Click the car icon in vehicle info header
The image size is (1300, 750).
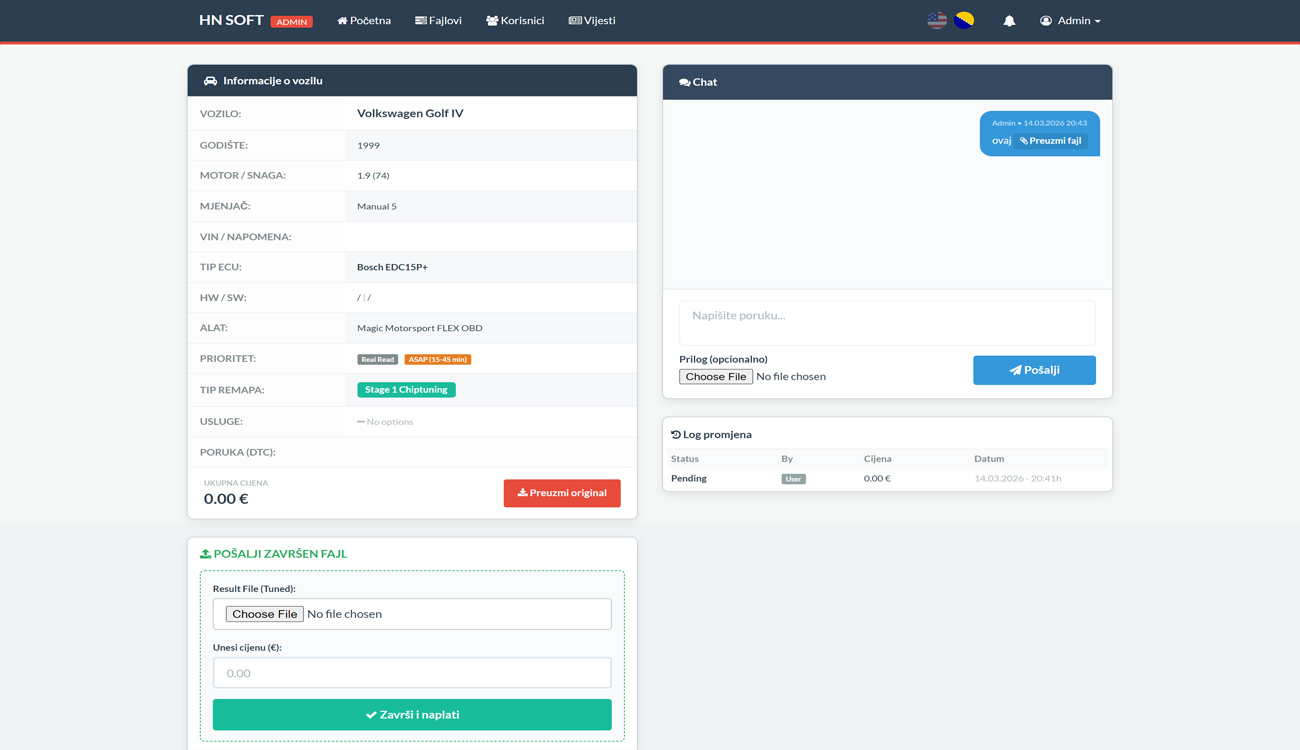coord(210,81)
